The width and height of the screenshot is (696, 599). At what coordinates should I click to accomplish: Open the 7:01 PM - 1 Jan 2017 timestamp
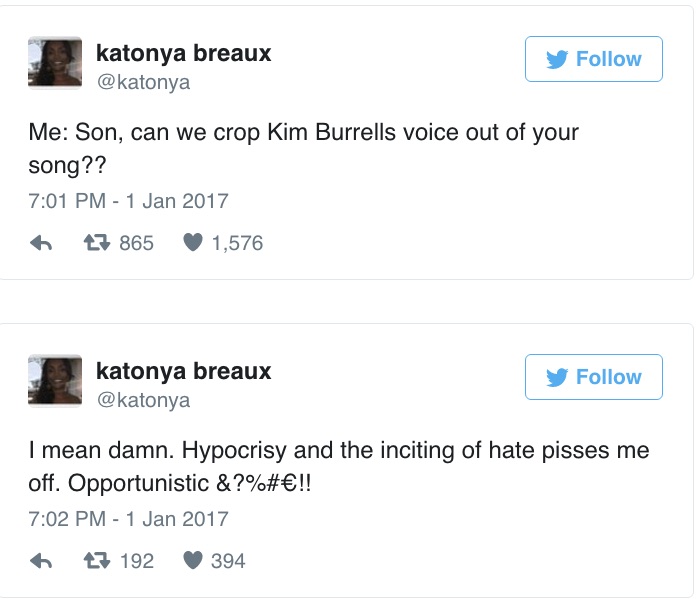[128, 201]
